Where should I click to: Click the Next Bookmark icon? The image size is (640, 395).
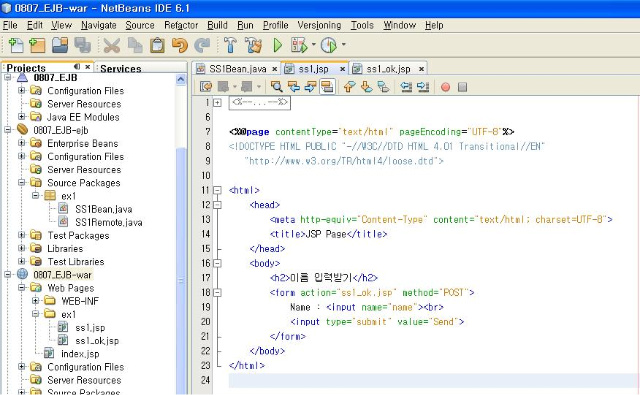point(366,87)
